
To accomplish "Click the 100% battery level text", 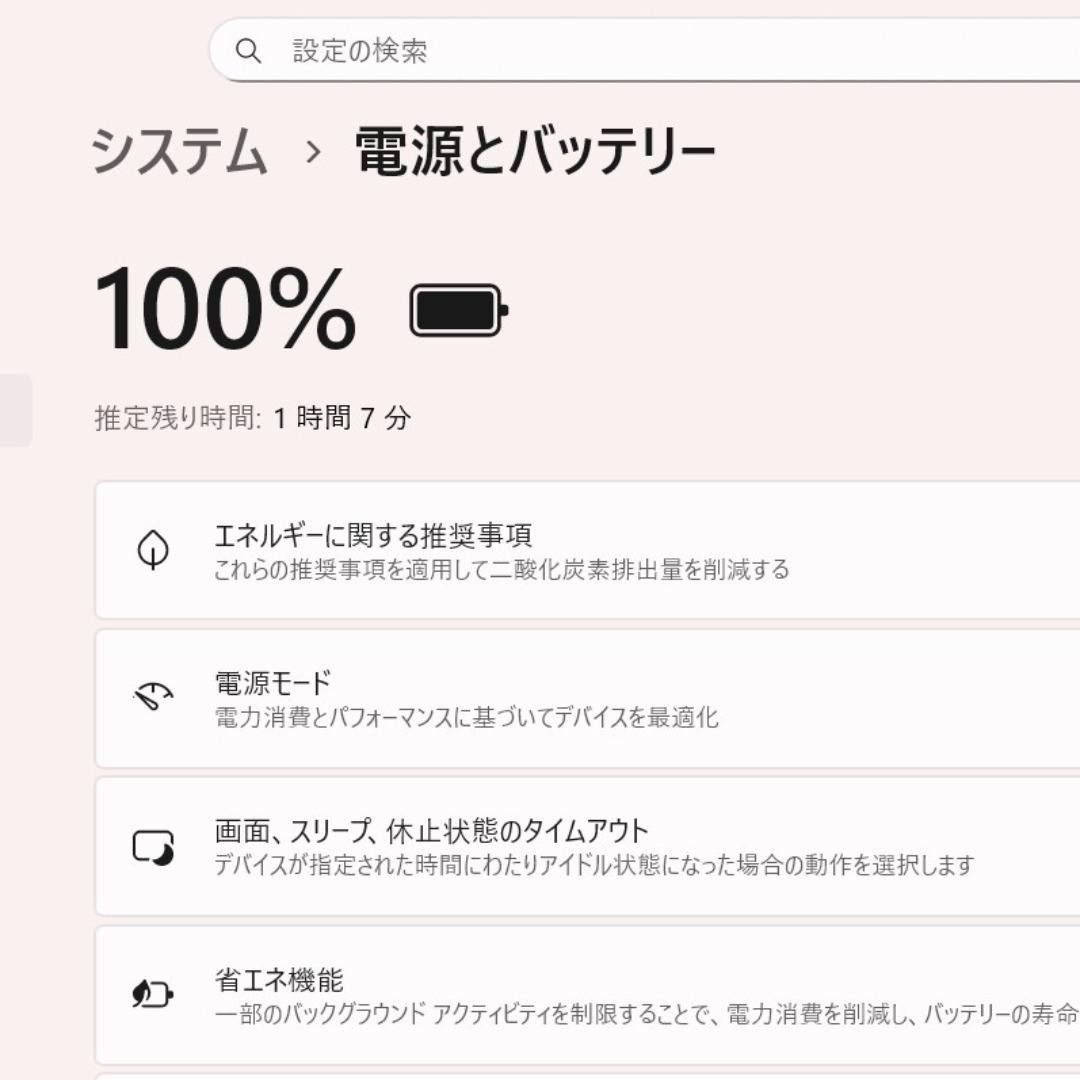I will 225,309.
